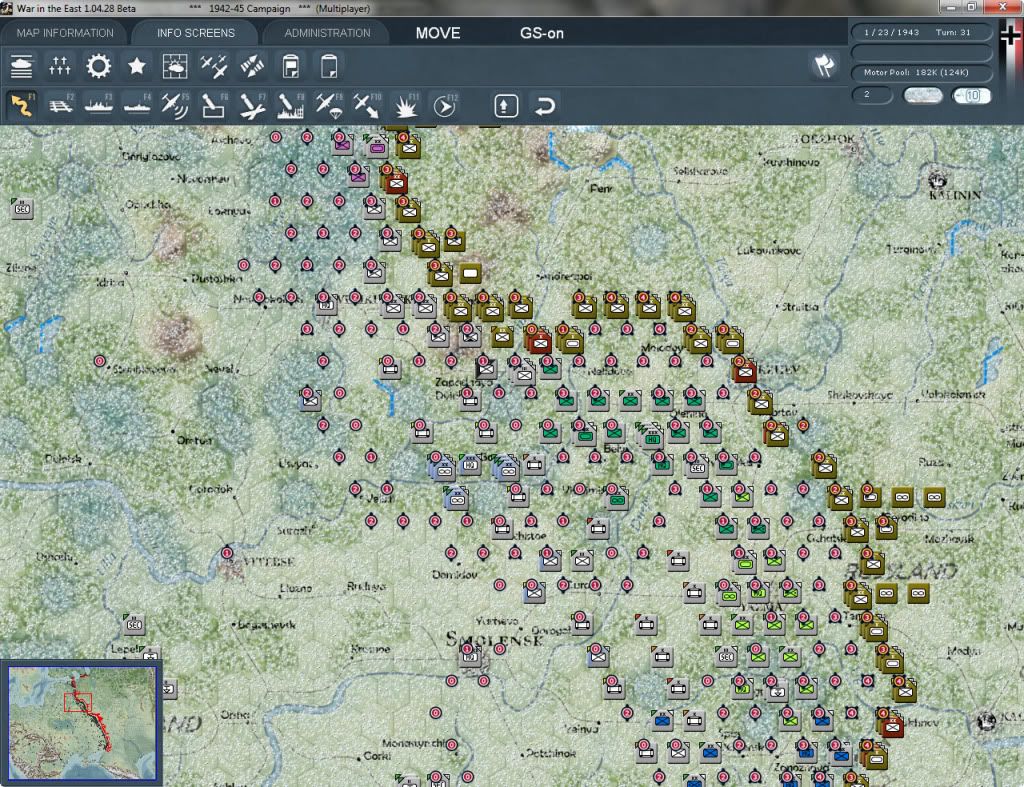Click the pill showing number 10
Screen dimensions: 1024x787
point(971,96)
